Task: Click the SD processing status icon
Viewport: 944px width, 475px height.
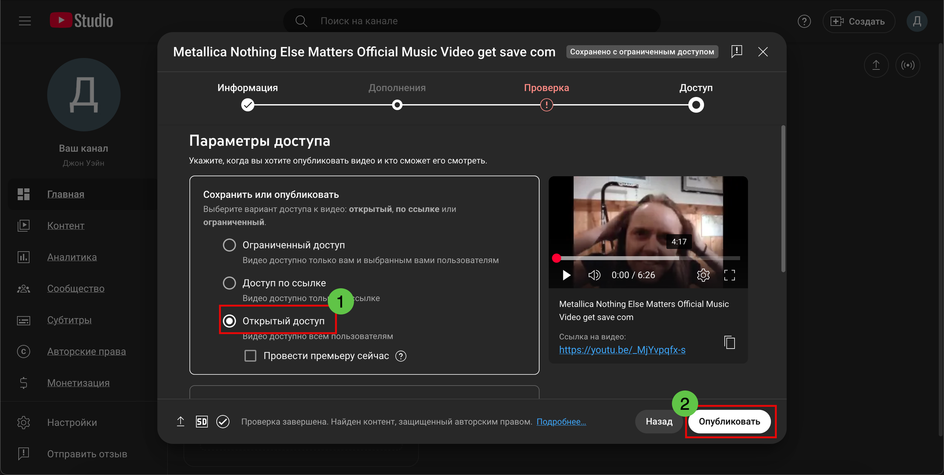Action: pyautogui.click(x=202, y=422)
